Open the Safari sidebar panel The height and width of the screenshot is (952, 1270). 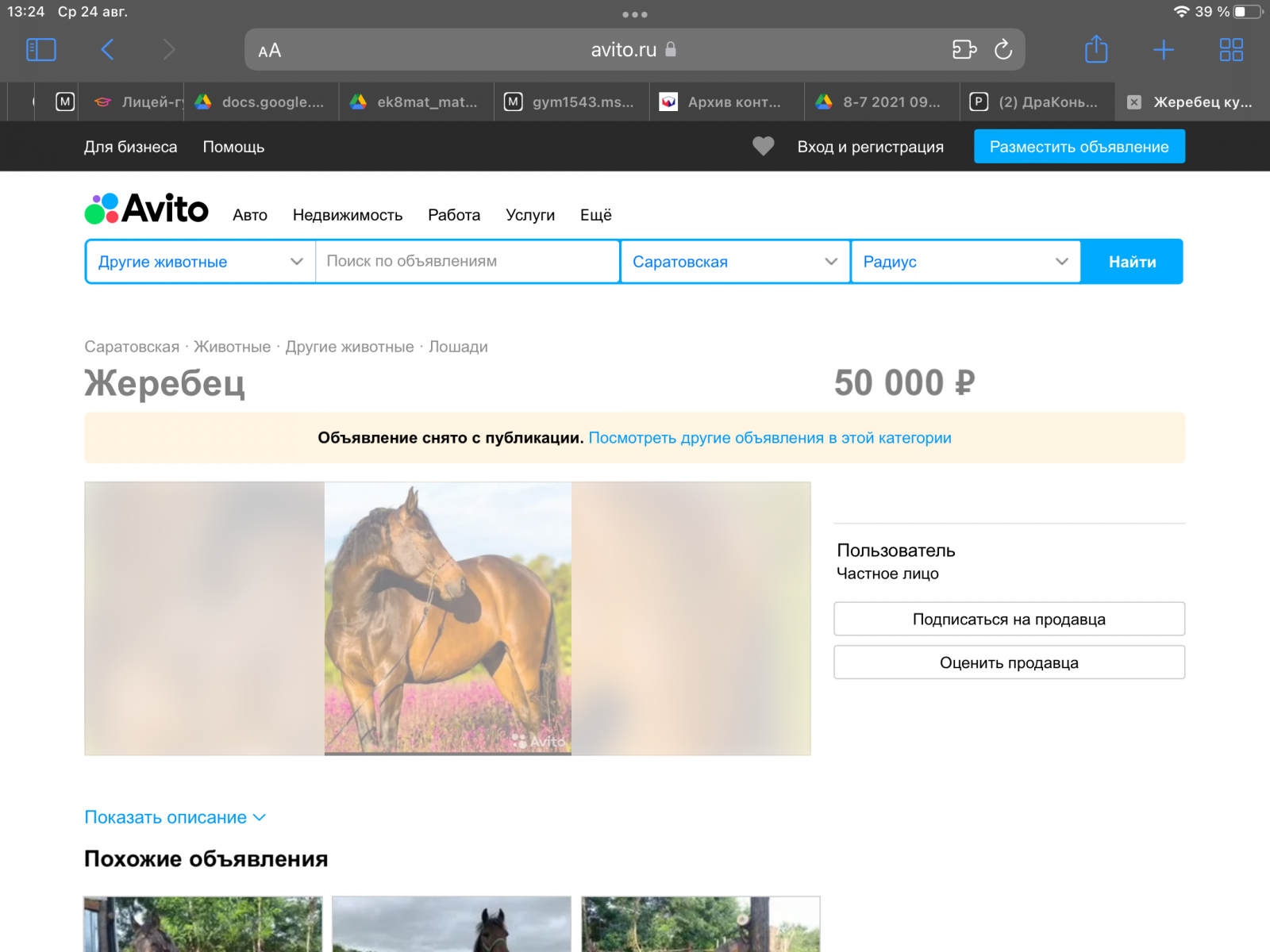click(x=41, y=50)
